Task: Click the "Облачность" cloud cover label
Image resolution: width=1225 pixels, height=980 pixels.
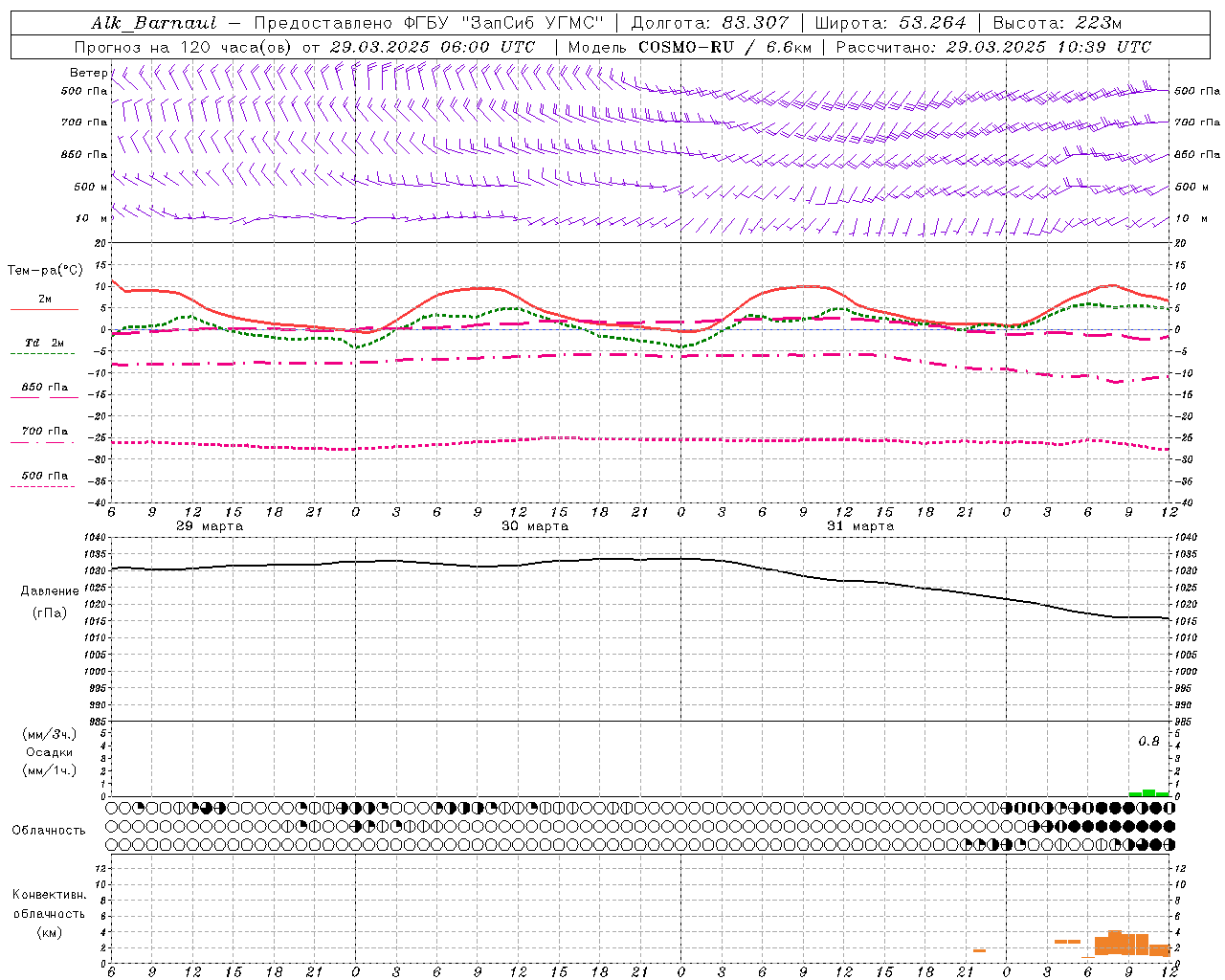Action: tap(49, 830)
